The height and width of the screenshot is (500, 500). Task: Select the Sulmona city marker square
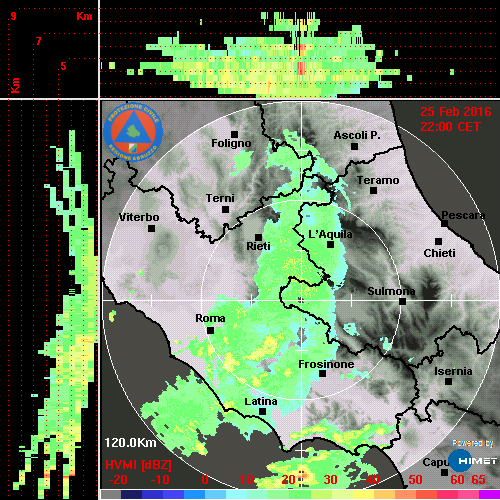coord(402,302)
